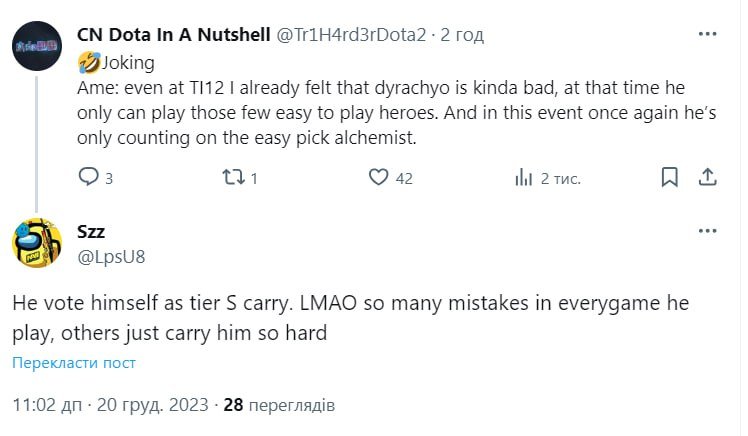The image size is (748, 436).
Task: Click the reply comment icon
Action: click(x=88, y=178)
